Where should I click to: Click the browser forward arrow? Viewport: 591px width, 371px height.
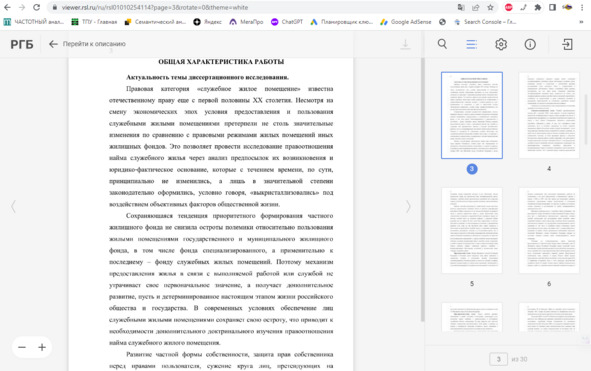[x=22, y=7]
